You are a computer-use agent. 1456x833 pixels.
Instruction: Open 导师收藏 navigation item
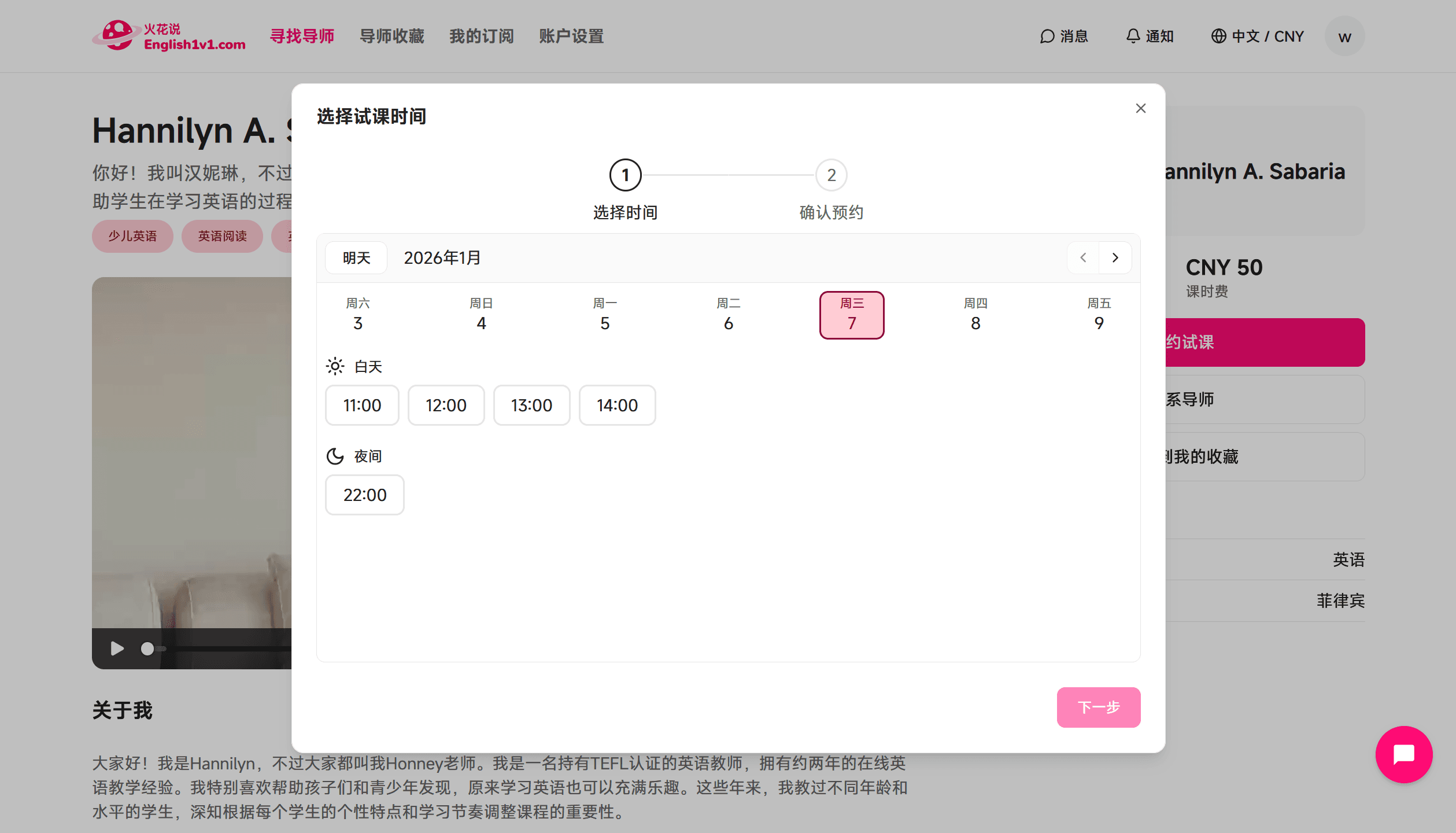click(391, 36)
